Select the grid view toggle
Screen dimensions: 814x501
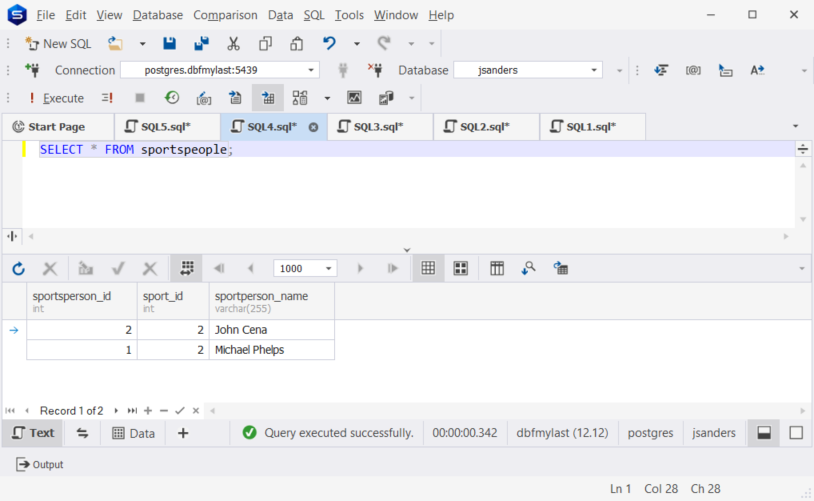[428, 268]
